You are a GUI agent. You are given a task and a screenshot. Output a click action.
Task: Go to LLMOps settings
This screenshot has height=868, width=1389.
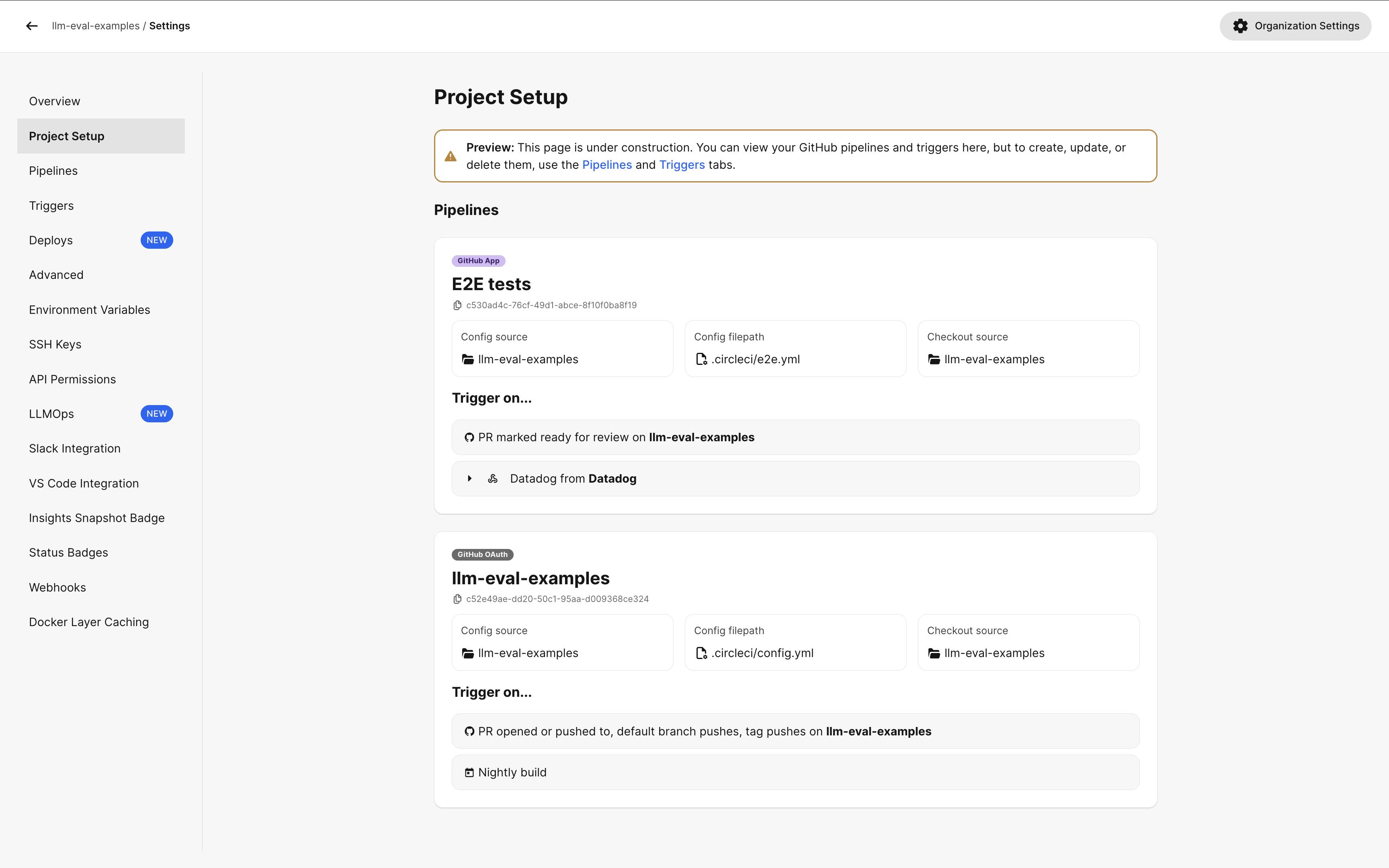pyautogui.click(x=51, y=414)
